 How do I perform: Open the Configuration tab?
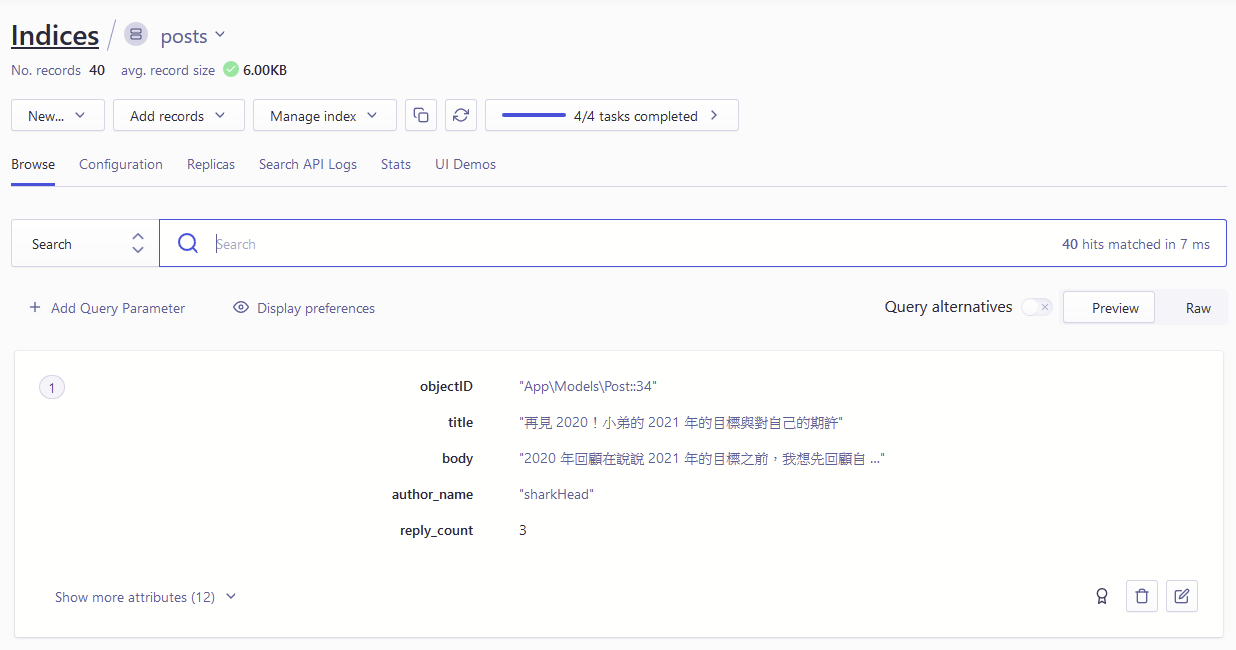121,164
